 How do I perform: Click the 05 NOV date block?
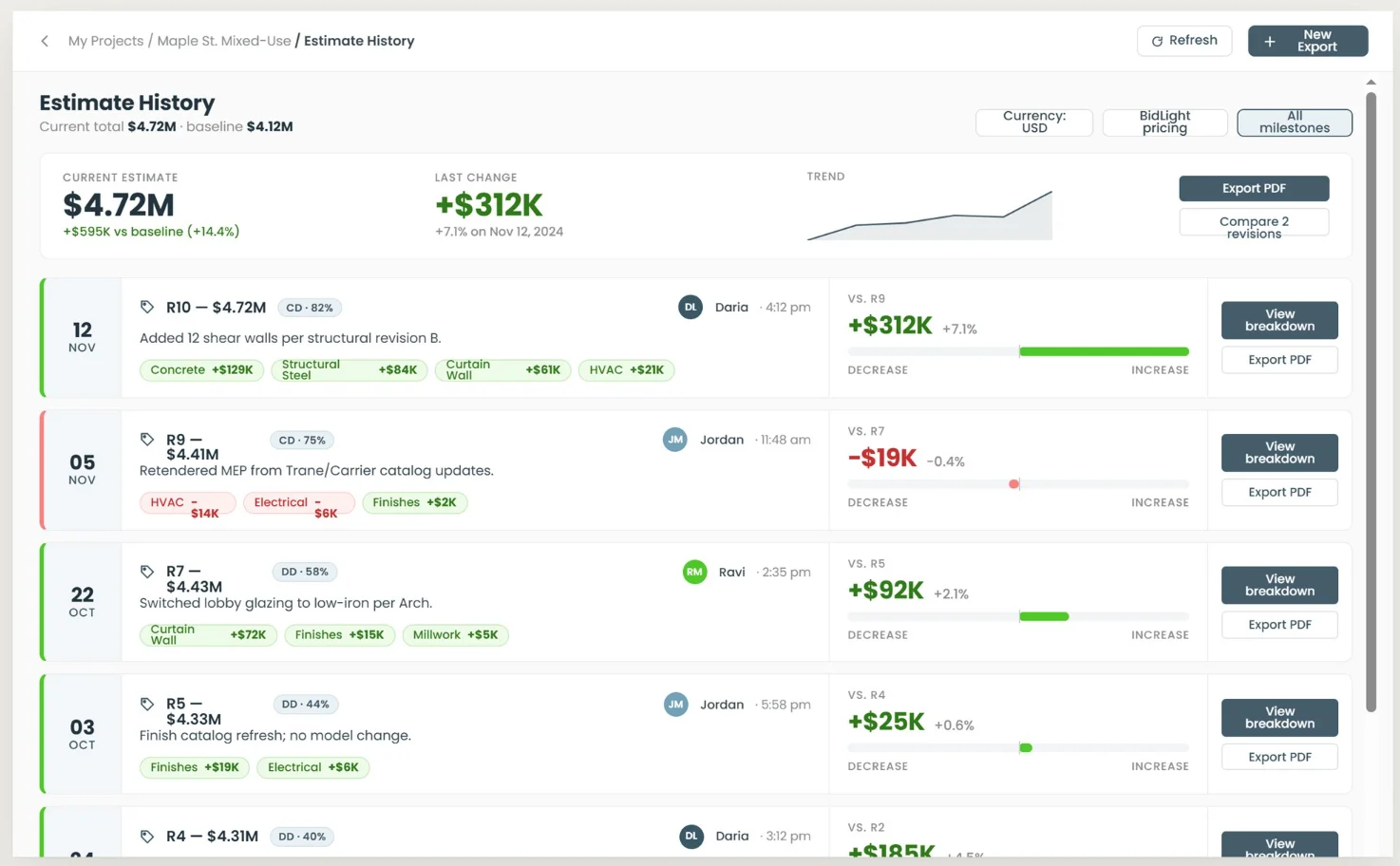[x=83, y=469]
